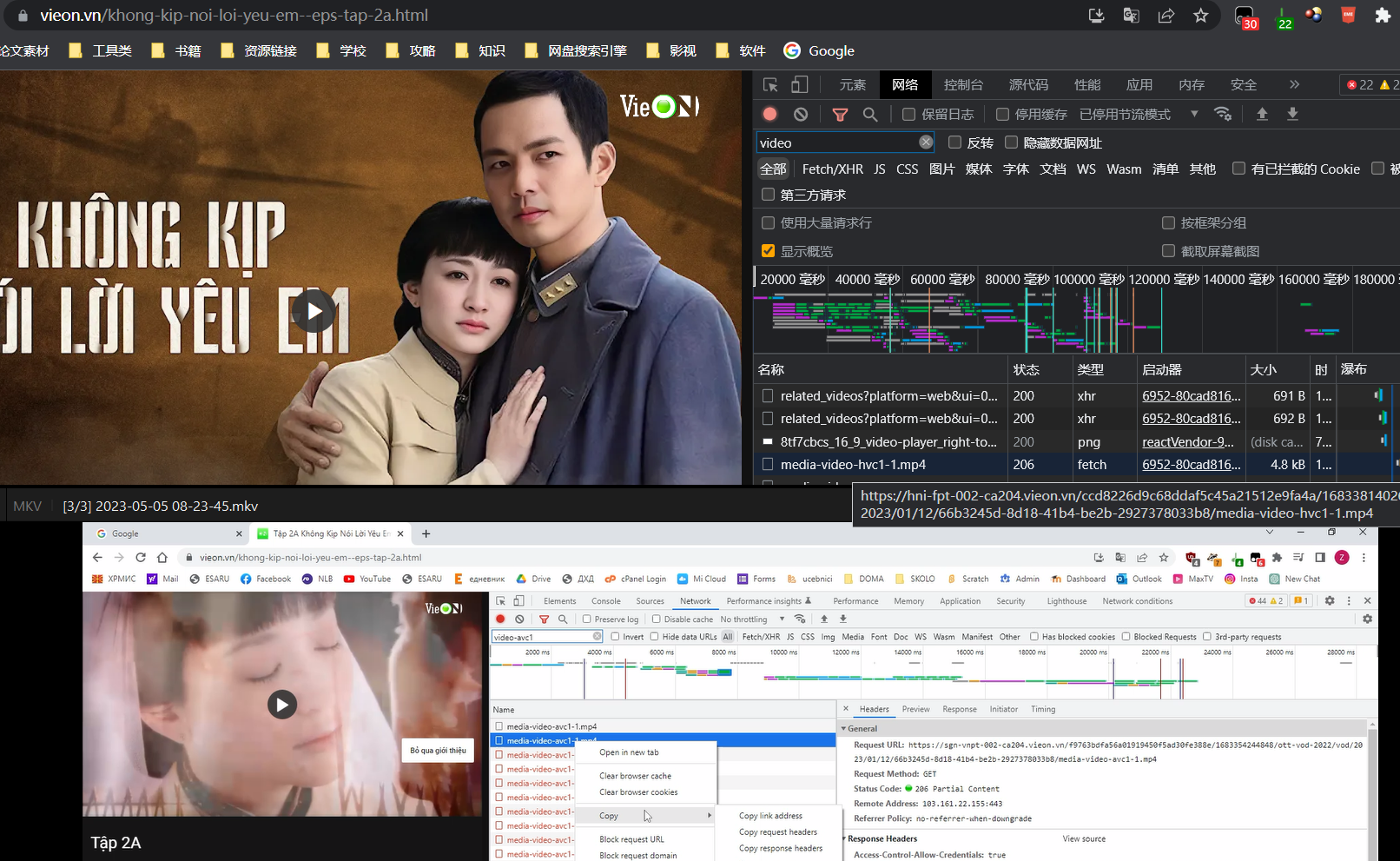This screenshot has width=1400, height=861.
Task: Toggle the red filter funnel in the Chinese DevTools
Action: click(840, 114)
